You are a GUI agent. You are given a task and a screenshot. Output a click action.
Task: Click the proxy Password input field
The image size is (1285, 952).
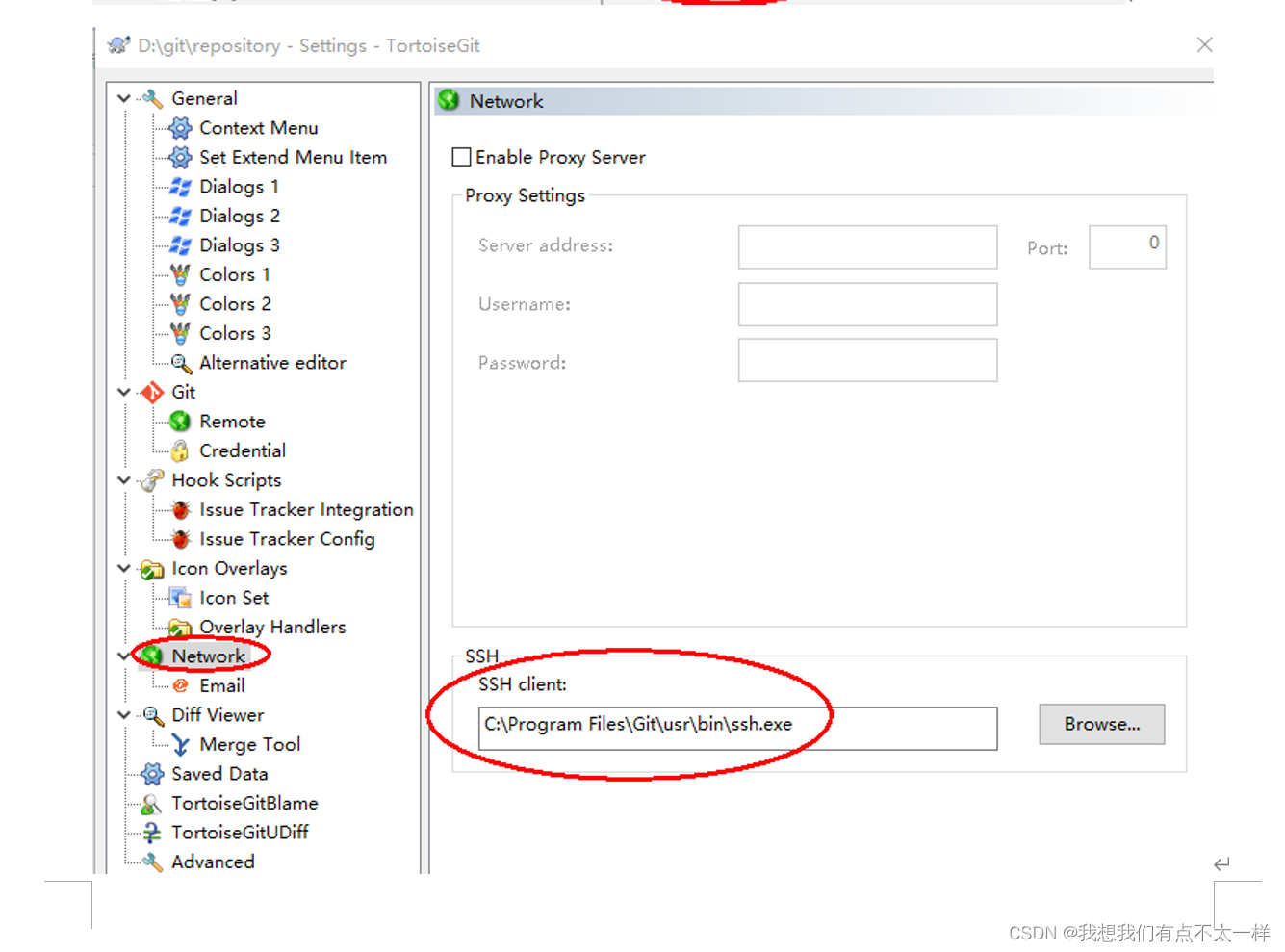tap(867, 361)
